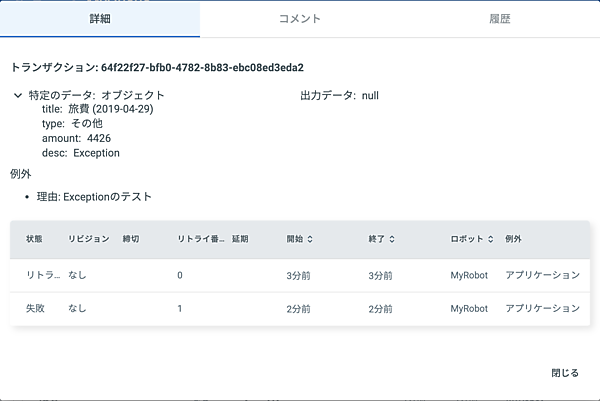The width and height of the screenshot is (600, 401).
Task: Click アプリケーション in the retry row
Action: tap(542, 275)
